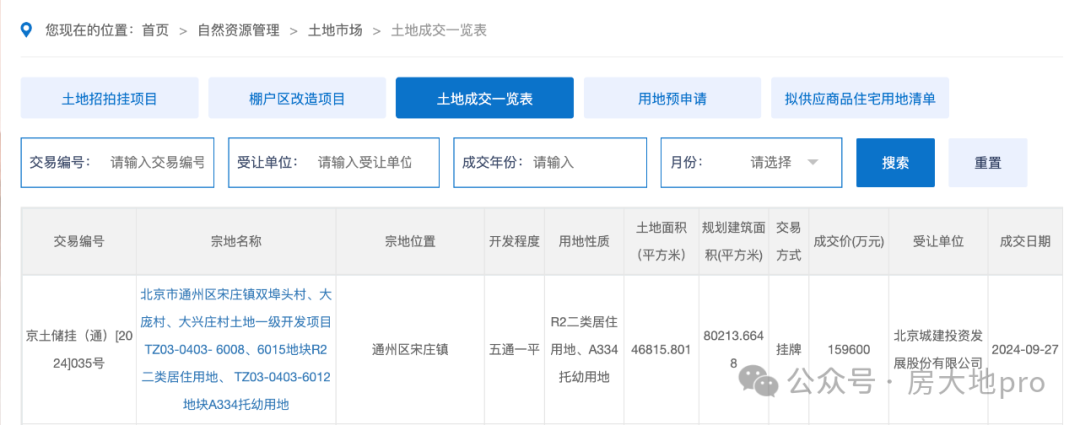Focus the 交易编号 input field

click(x=117, y=163)
